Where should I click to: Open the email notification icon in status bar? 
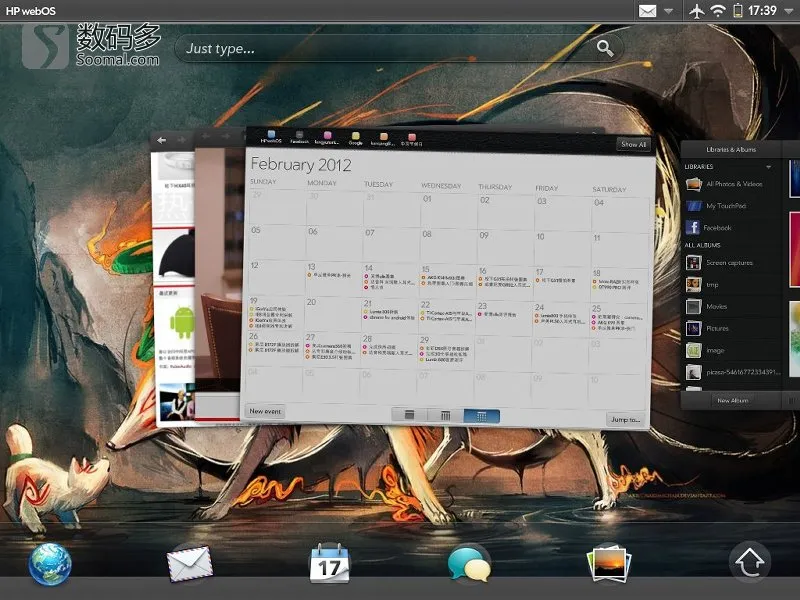click(647, 11)
